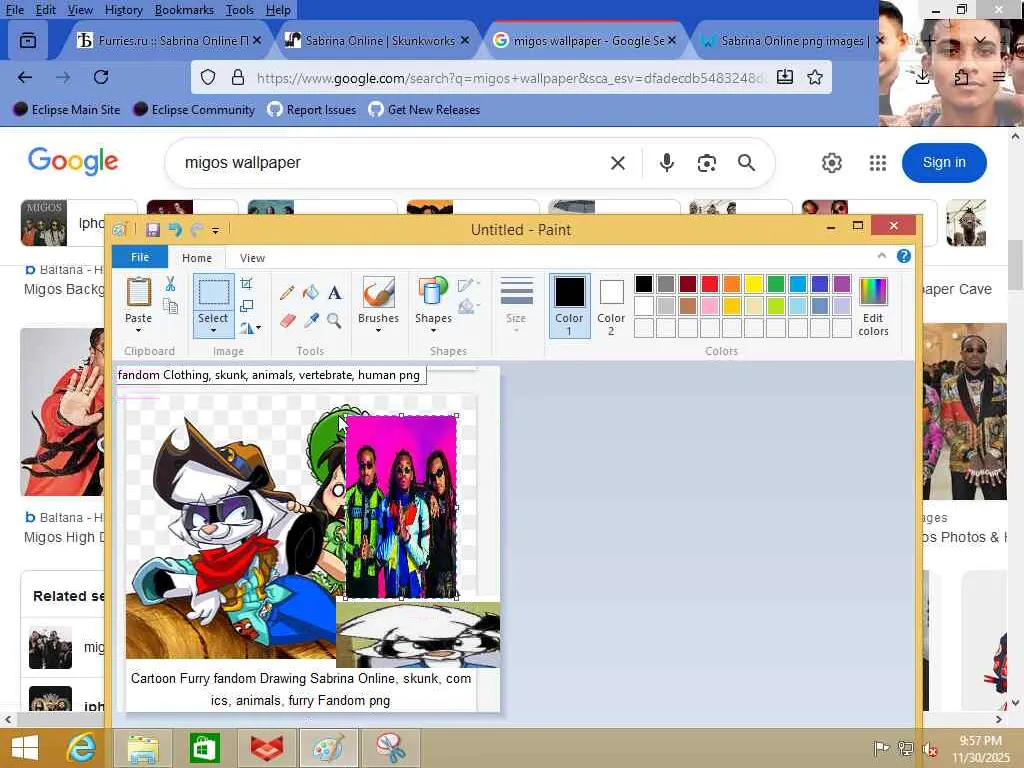
Task: Click the Edit colors rainbow icon
Action: 873,292
